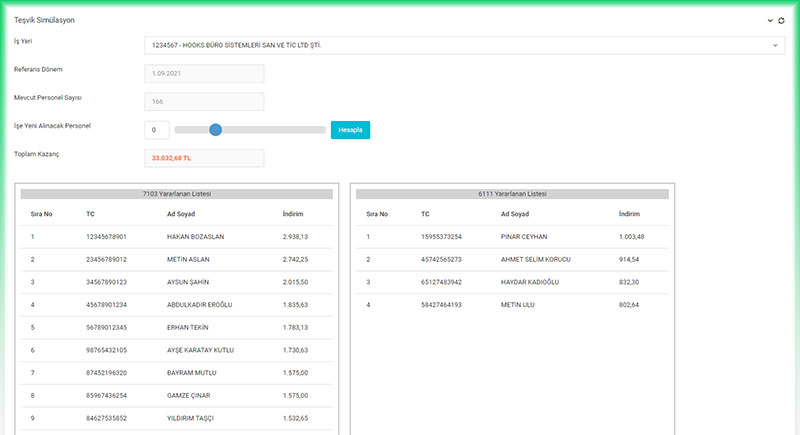
Task: Sort 7103 list by İndirim column
Action: pyautogui.click(x=293, y=214)
